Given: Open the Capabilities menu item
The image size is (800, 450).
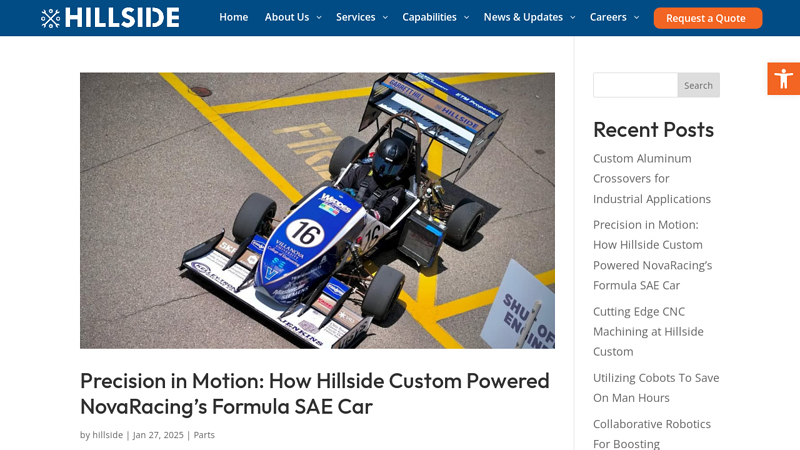Looking at the screenshot, I should pyautogui.click(x=429, y=17).
